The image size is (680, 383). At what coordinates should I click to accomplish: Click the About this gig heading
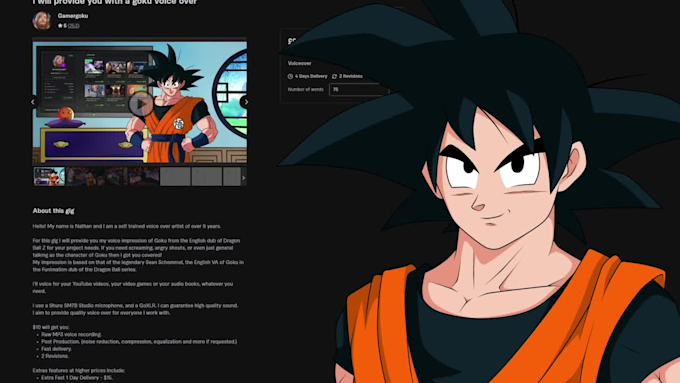coord(53,211)
